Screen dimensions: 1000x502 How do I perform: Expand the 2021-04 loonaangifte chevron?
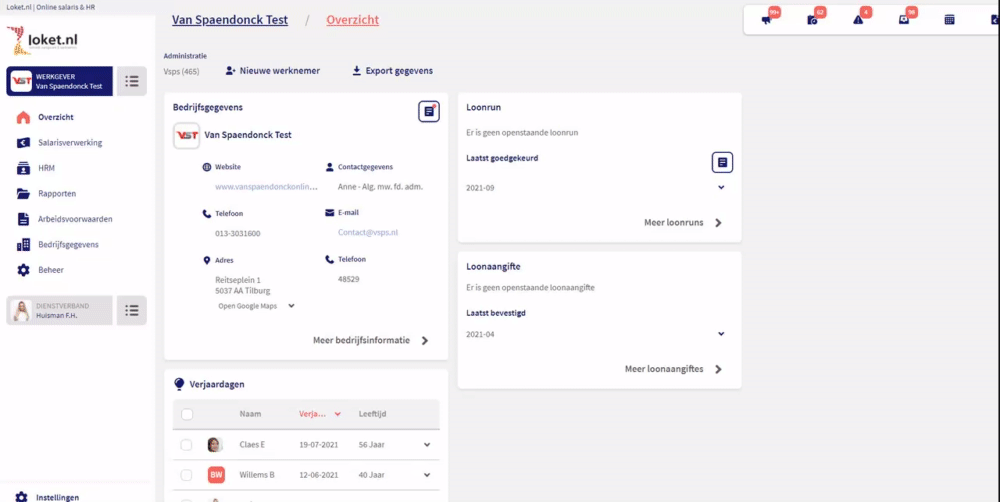(721, 334)
